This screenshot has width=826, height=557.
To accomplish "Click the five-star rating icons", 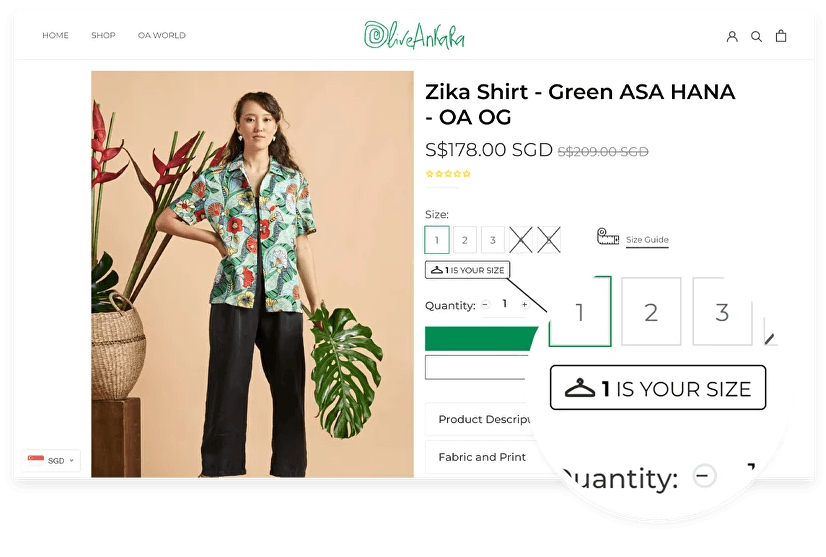I will [x=448, y=173].
